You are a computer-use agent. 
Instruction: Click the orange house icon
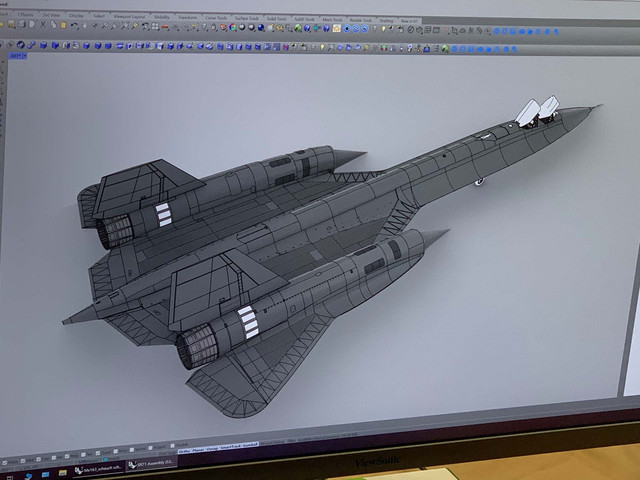click(337, 28)
